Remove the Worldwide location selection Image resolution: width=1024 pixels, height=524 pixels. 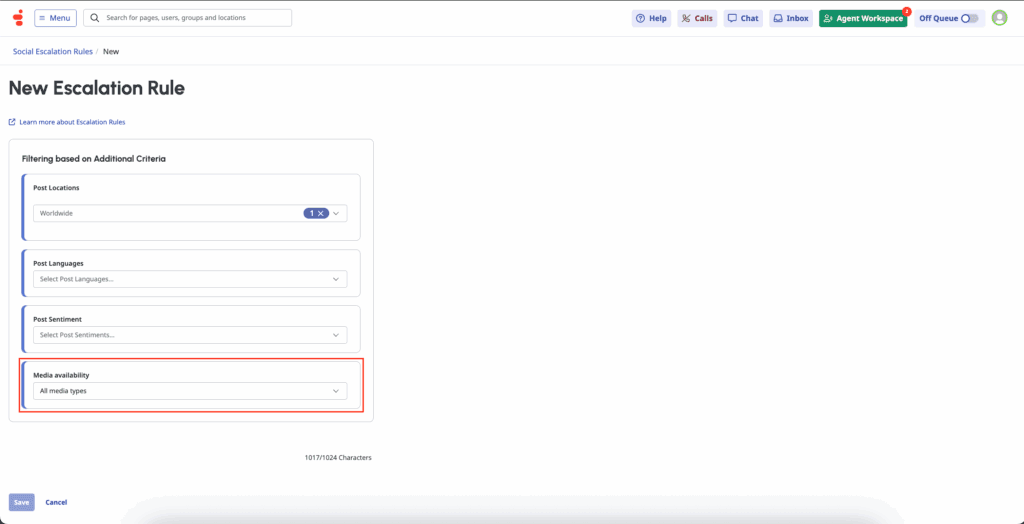[321, 213]
